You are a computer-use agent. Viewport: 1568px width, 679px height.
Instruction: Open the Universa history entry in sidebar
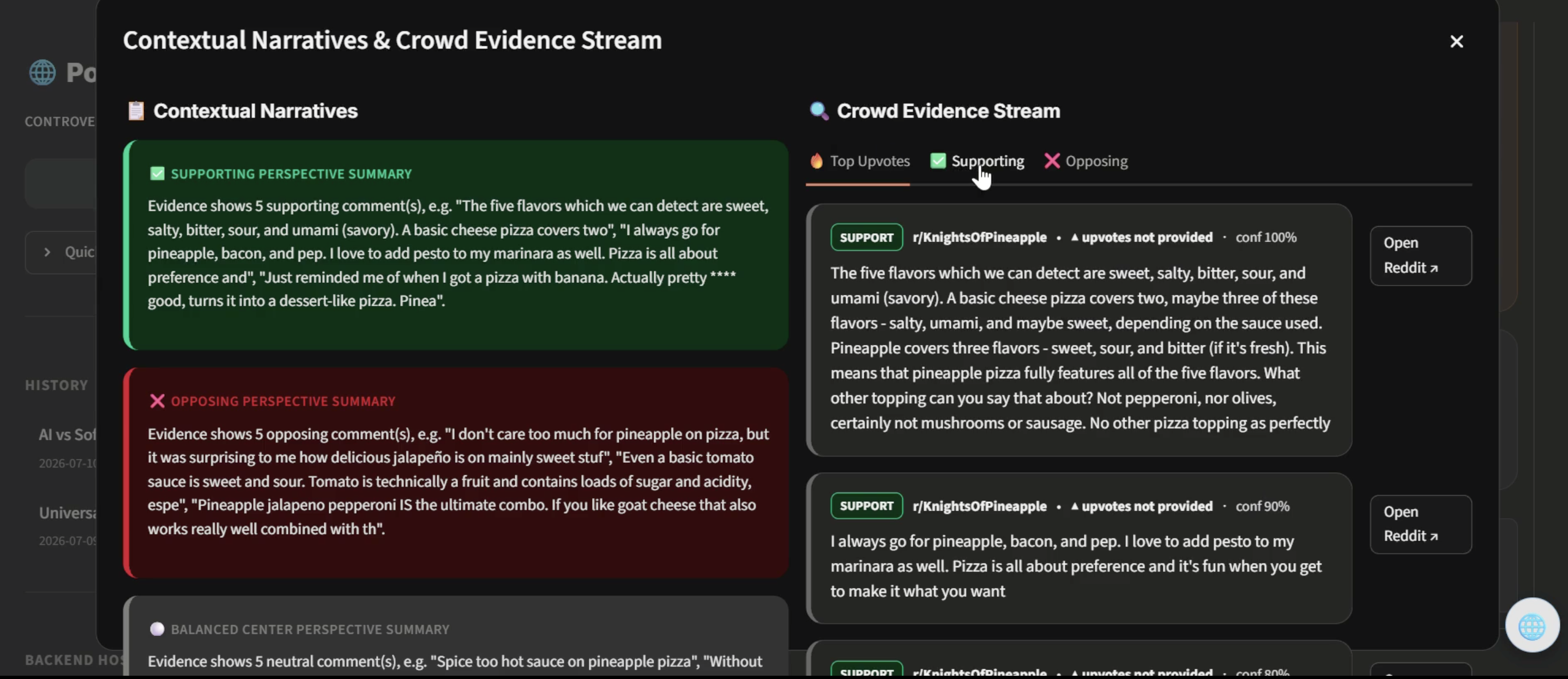tap(67, 525)
